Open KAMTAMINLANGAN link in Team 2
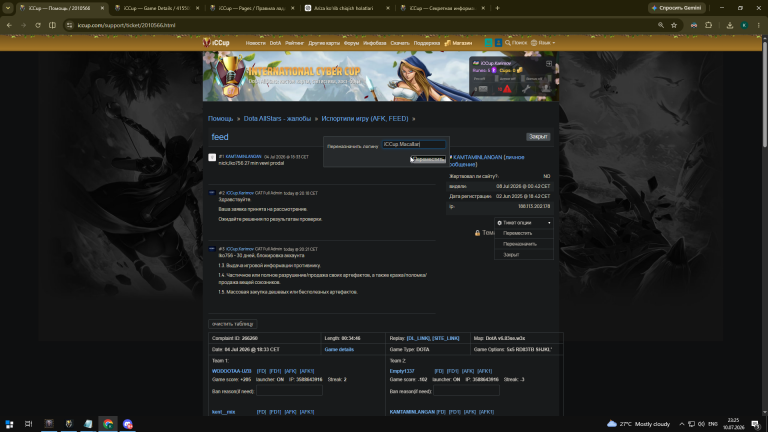The width and height of the screenshot is (768, 432). pyautogui.click(x=412, y=412)
